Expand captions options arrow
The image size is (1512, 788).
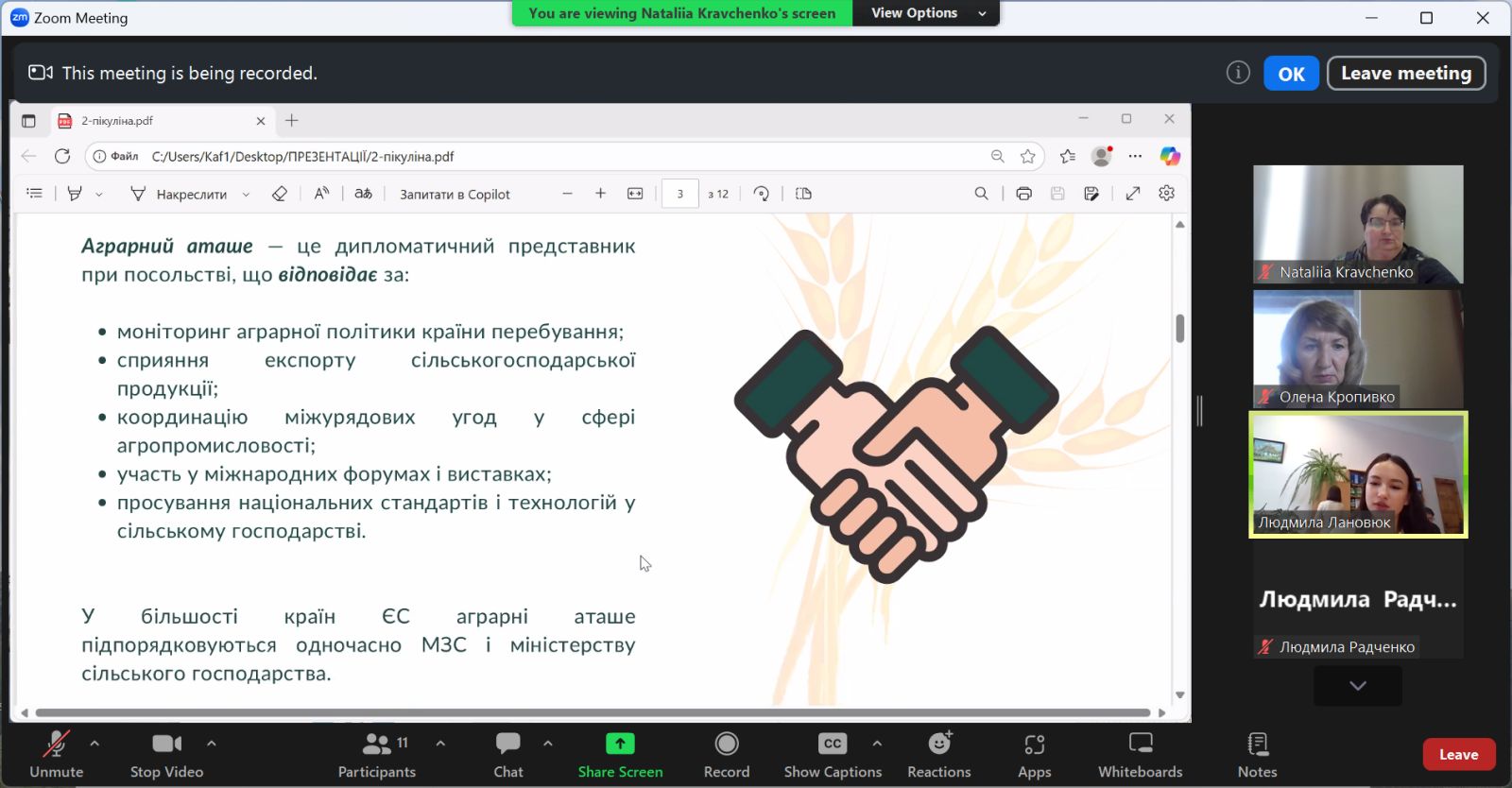coord(877,744)
